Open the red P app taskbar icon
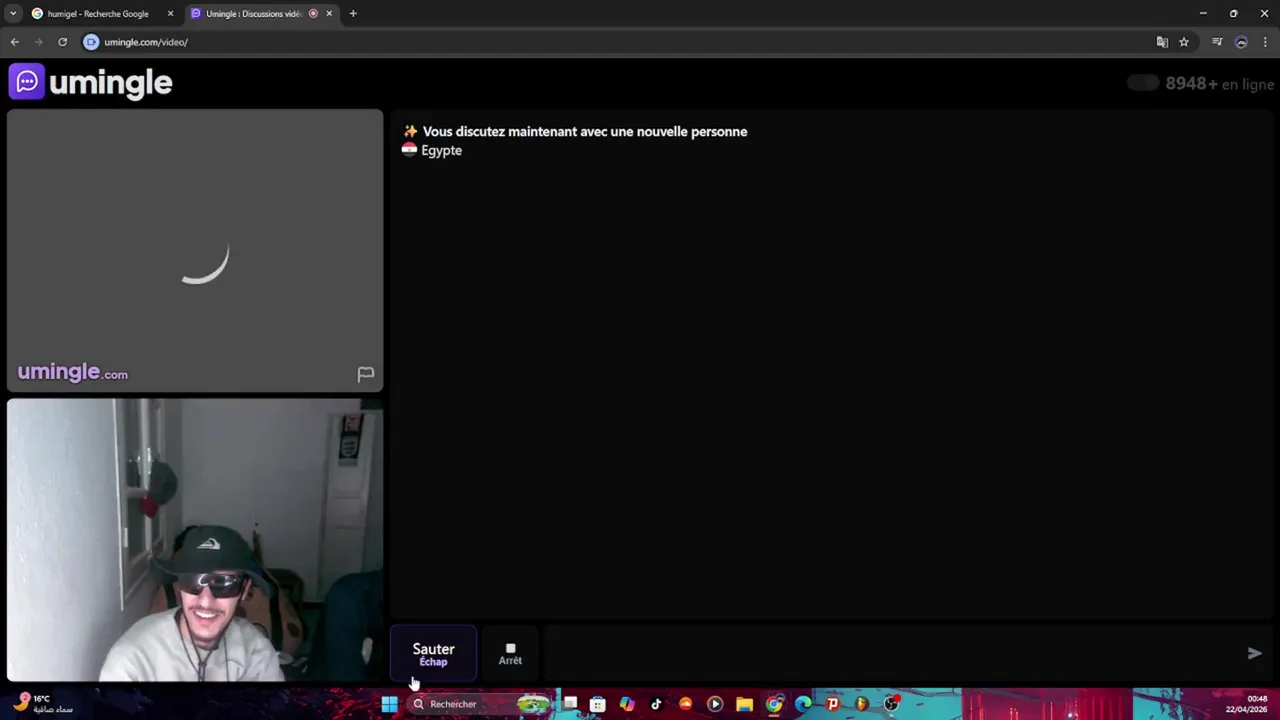 [832, 704]
